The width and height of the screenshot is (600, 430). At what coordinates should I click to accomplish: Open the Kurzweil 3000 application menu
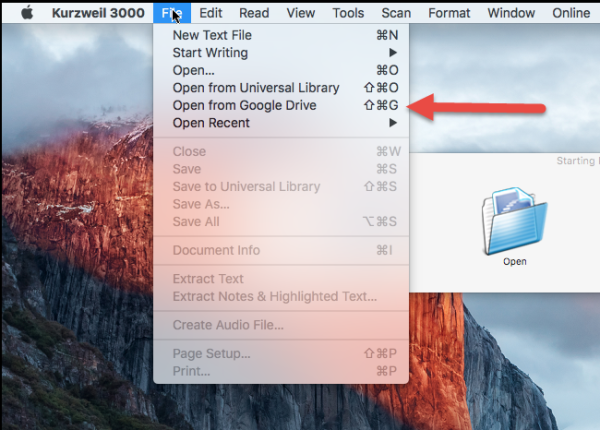(98, 13)
